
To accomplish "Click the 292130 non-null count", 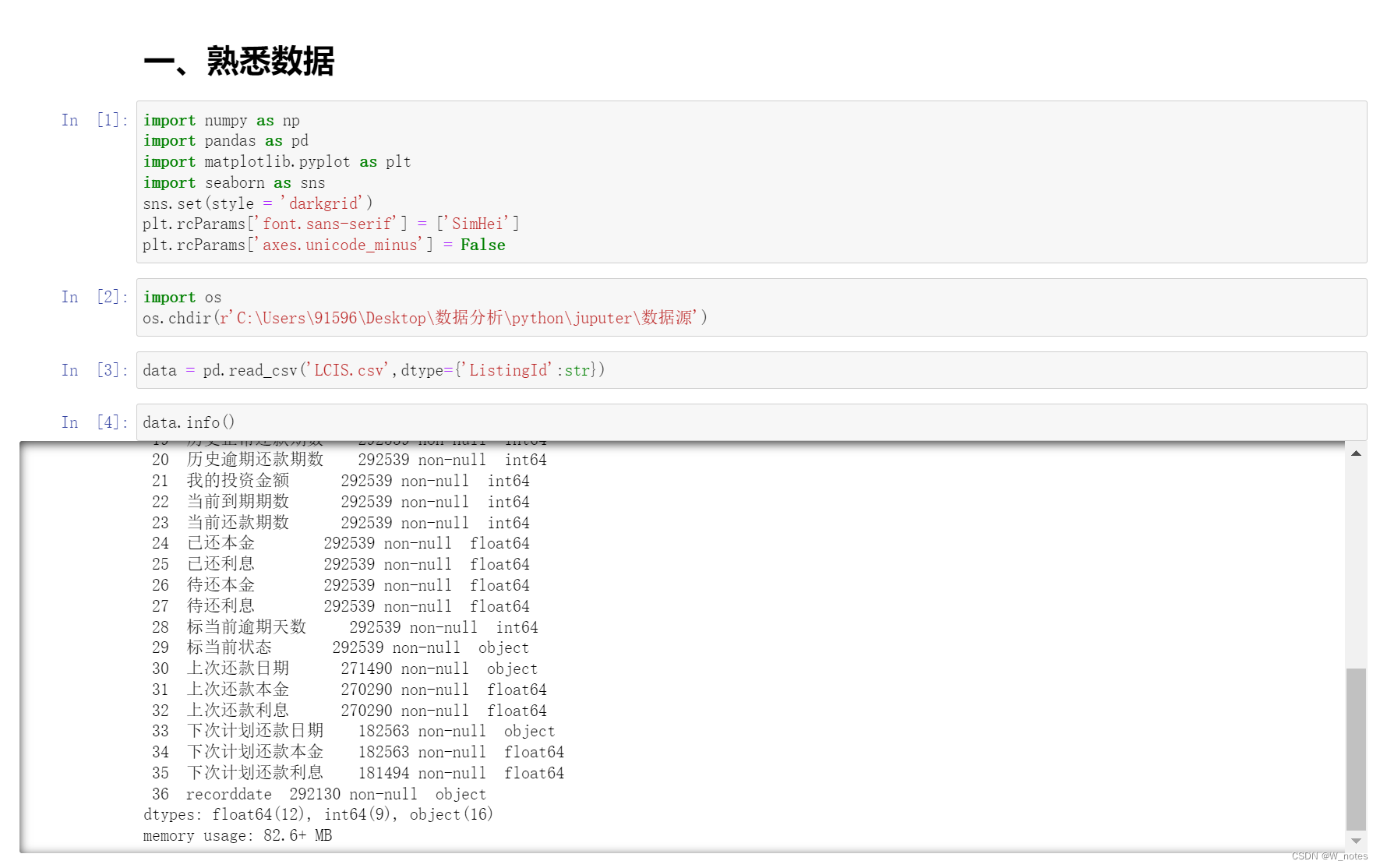I will coord(354,795).
